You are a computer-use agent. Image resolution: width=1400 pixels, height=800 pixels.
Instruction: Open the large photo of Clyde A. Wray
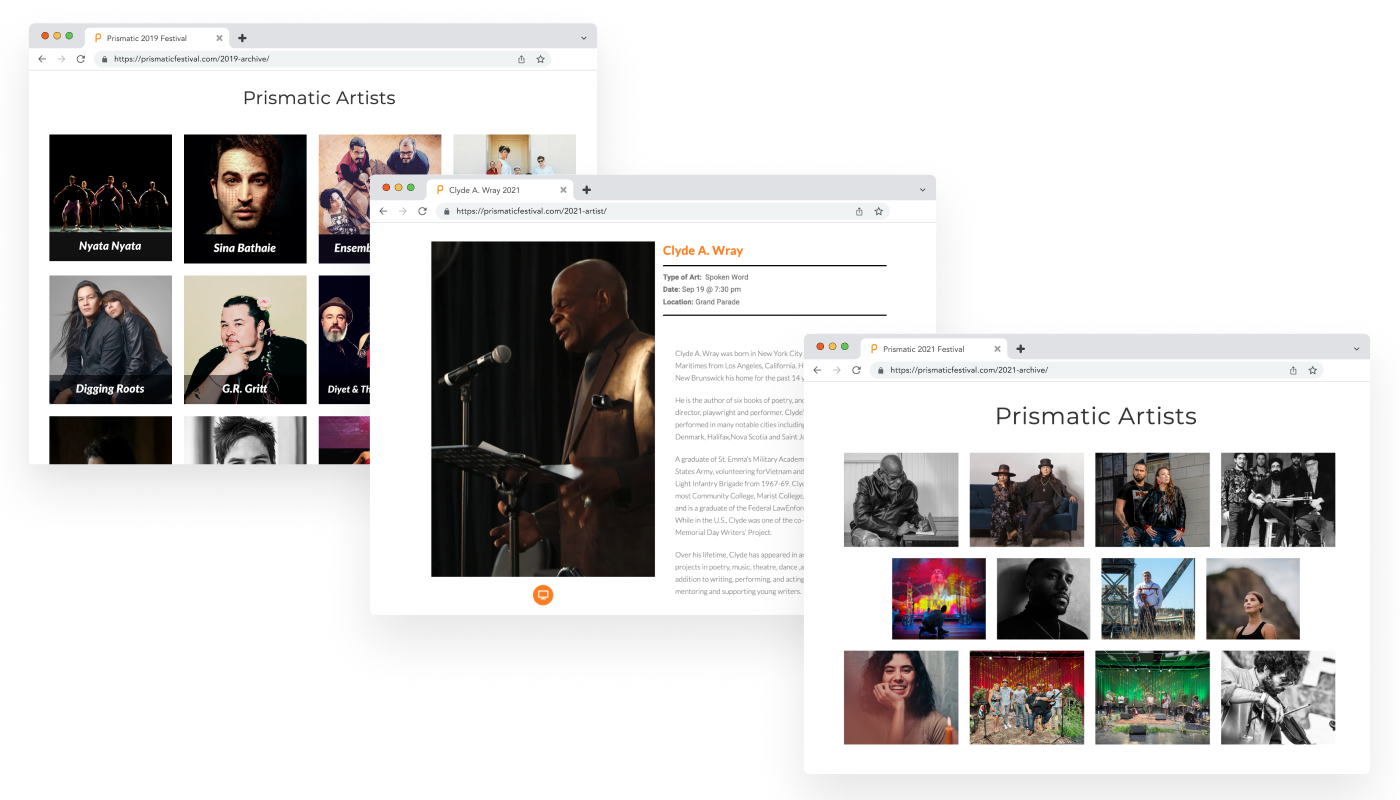(x=543, y=409)
